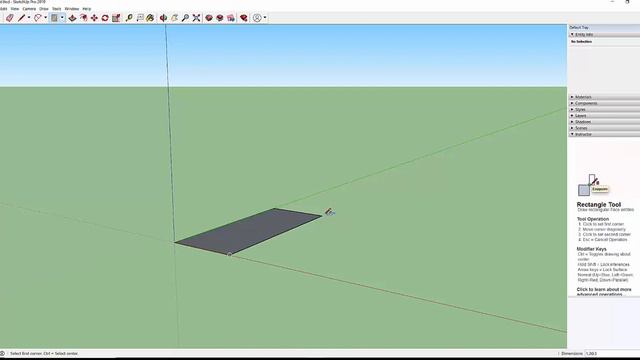Click the status bar 'Select first corner' hint

pyautogui.click(x=44, y=353)
